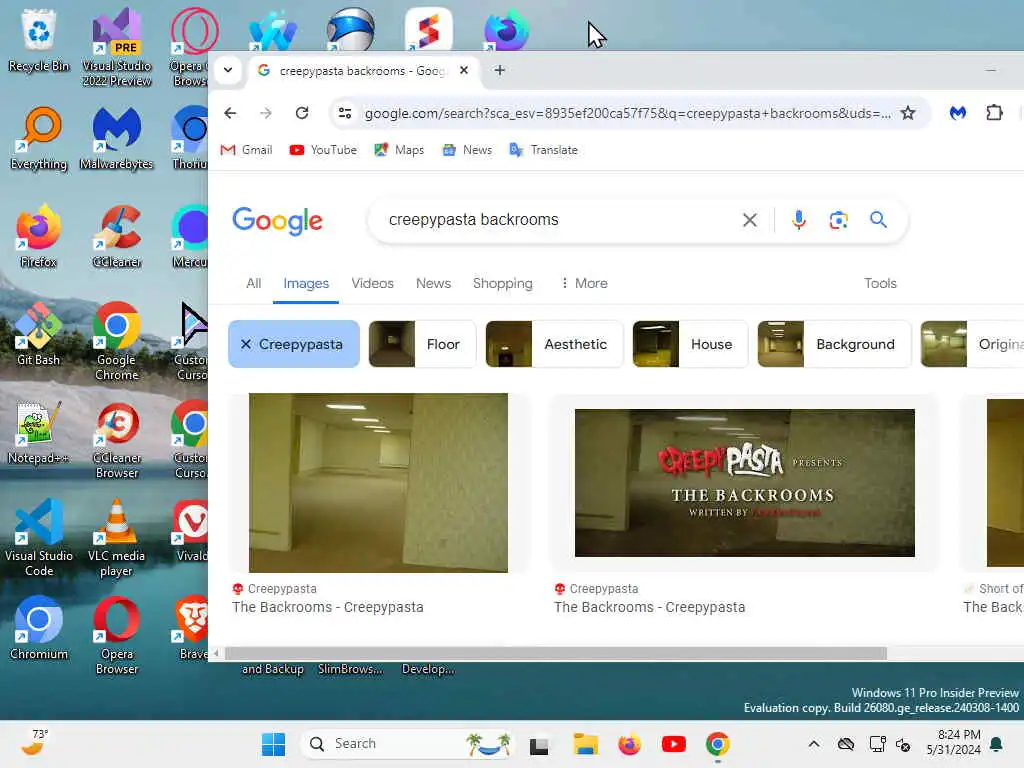Submit search with magnifier icon
1024x768 pixels.
click(x=878, y=220)
